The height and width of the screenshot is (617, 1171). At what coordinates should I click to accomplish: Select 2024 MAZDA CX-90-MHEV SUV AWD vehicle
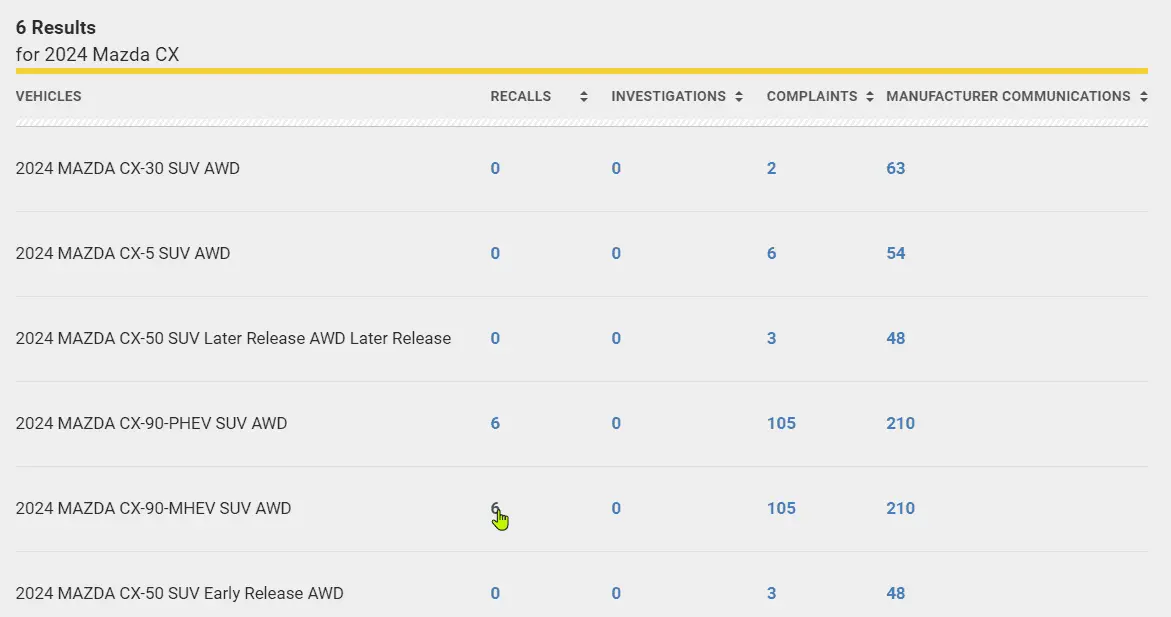coord(153,508)
